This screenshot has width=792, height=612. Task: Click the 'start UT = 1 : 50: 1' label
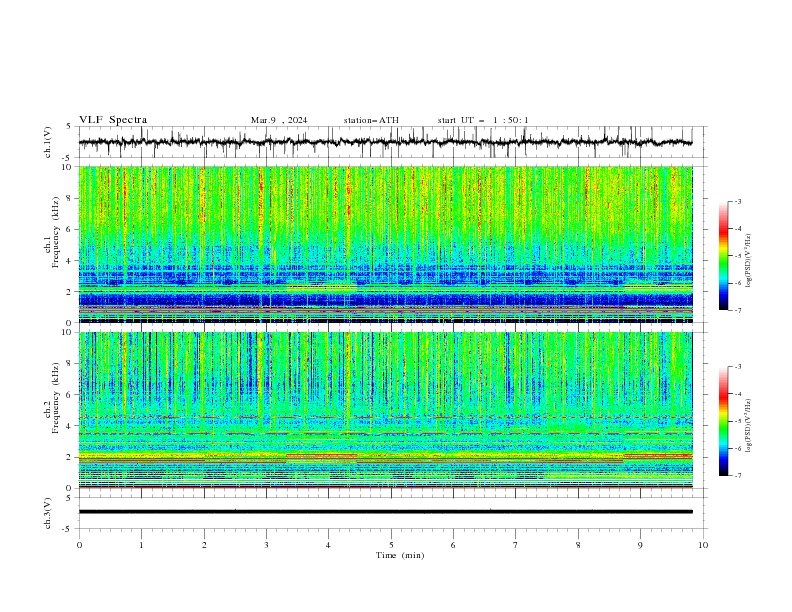(483, 120)
